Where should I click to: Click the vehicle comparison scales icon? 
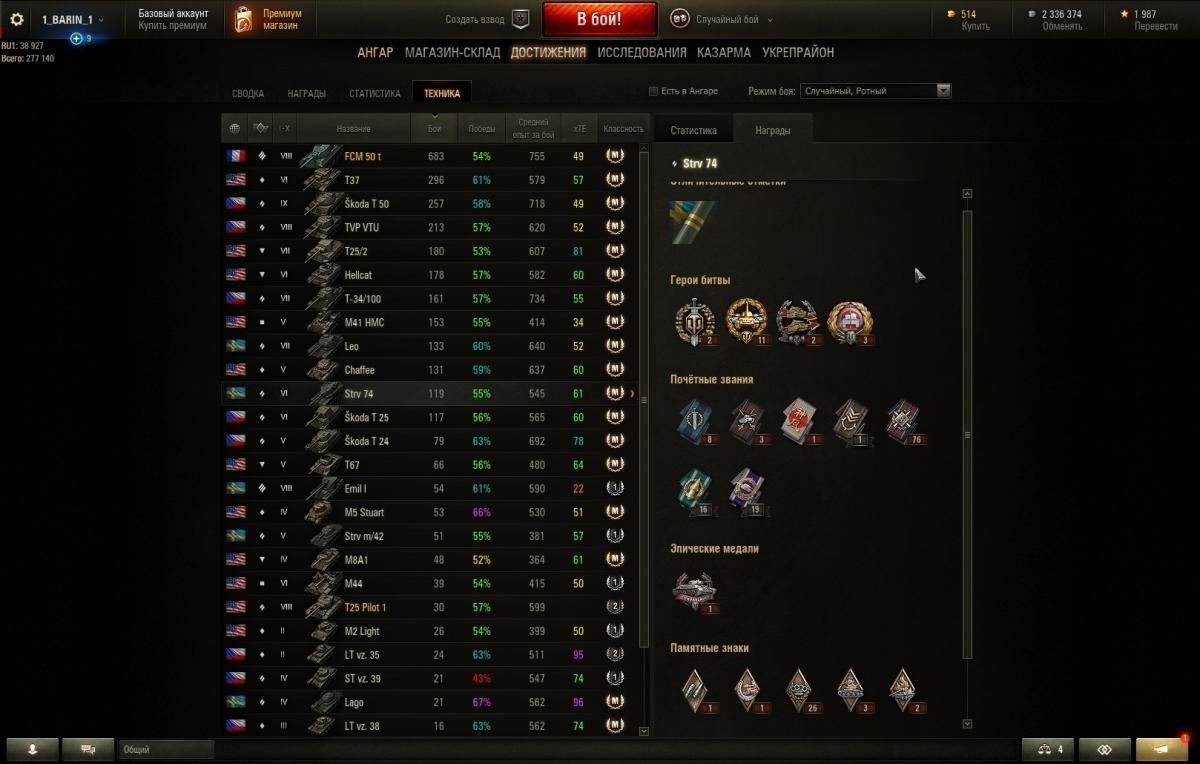tap(1049, 749)
